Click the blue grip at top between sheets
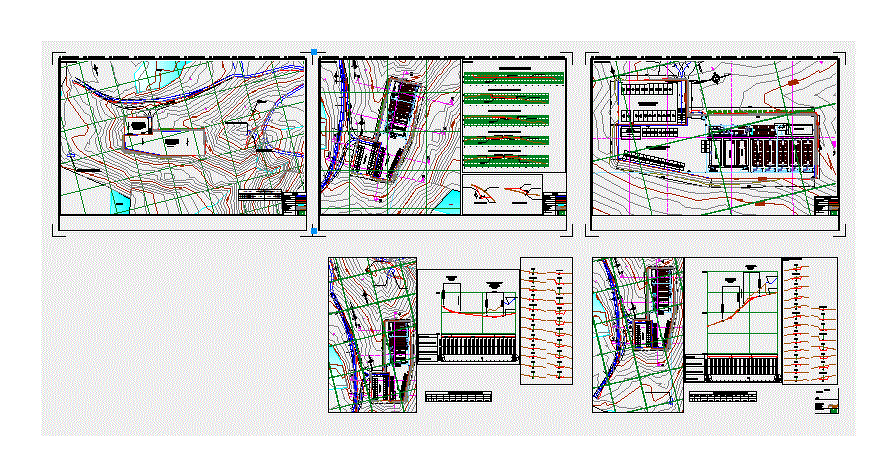This screenshot has width=896, height=476. point(314,52)
